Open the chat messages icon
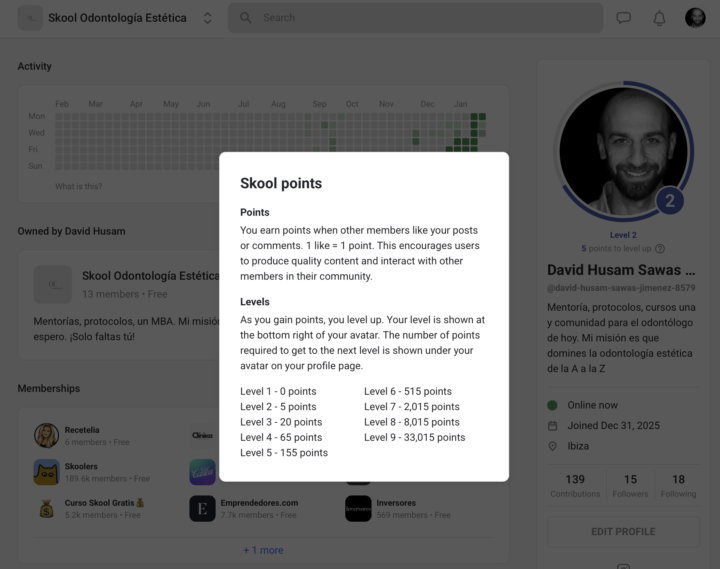The height and width of the screenshot is (569, 720). click(624, 18)
